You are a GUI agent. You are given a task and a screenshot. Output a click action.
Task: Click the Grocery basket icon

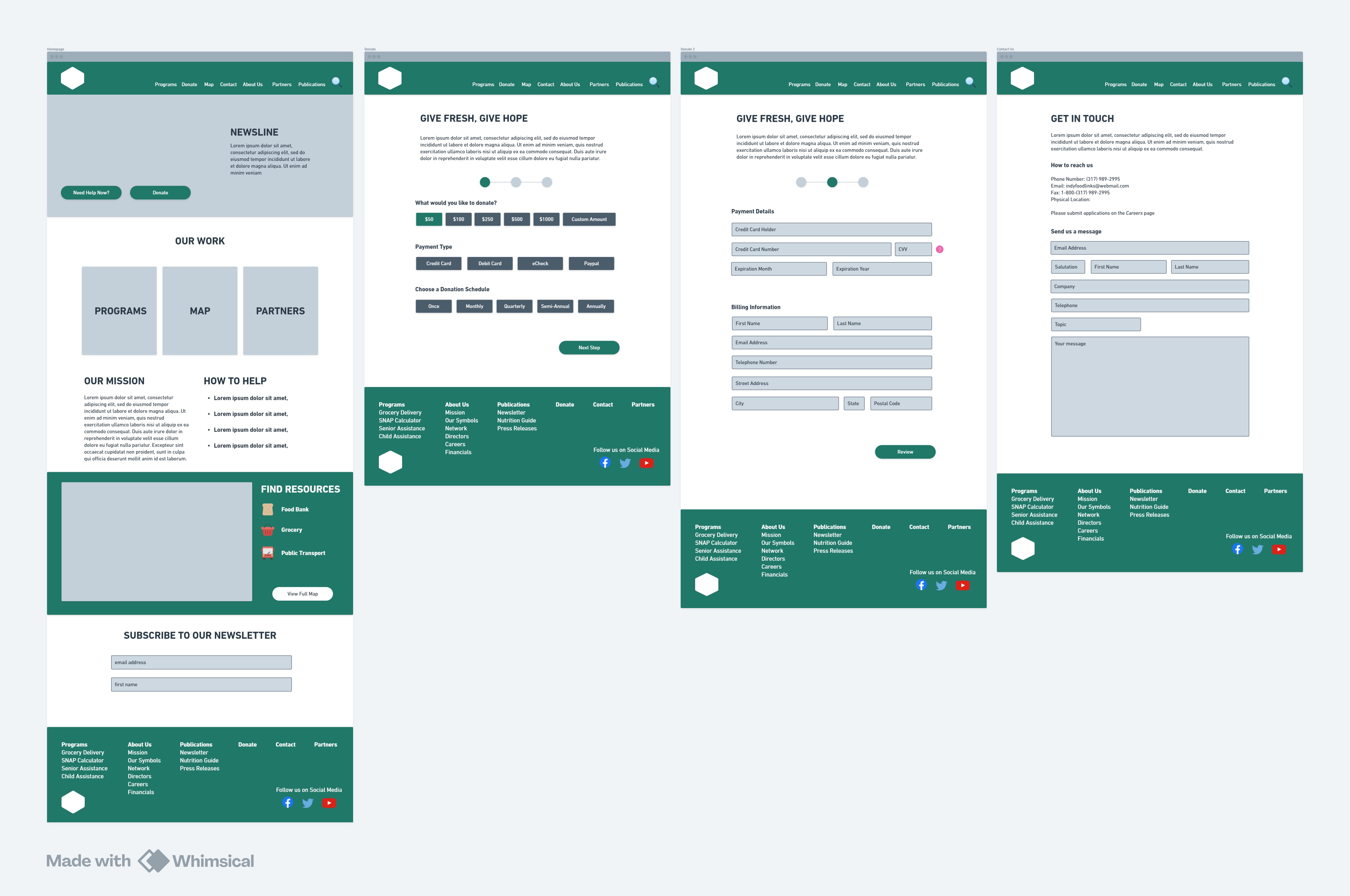point(268,530)
